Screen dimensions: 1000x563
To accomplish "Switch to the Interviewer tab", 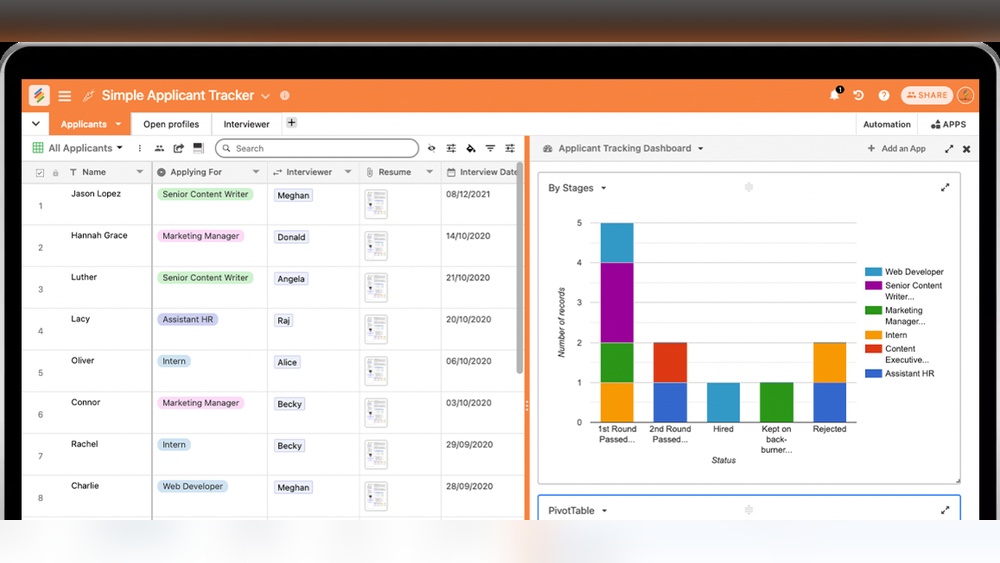I will pyautogui.click(x=246, y=124).
